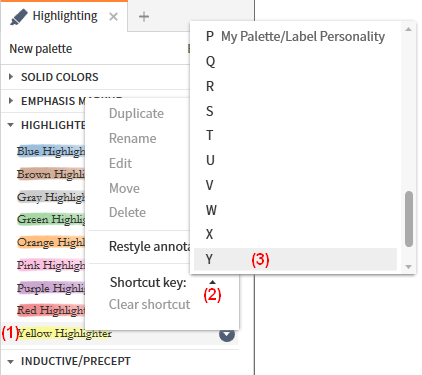Click scroll-up arrow in shortcut list
The width and height of the screenshot is (422, 375).
pos(409,29)
